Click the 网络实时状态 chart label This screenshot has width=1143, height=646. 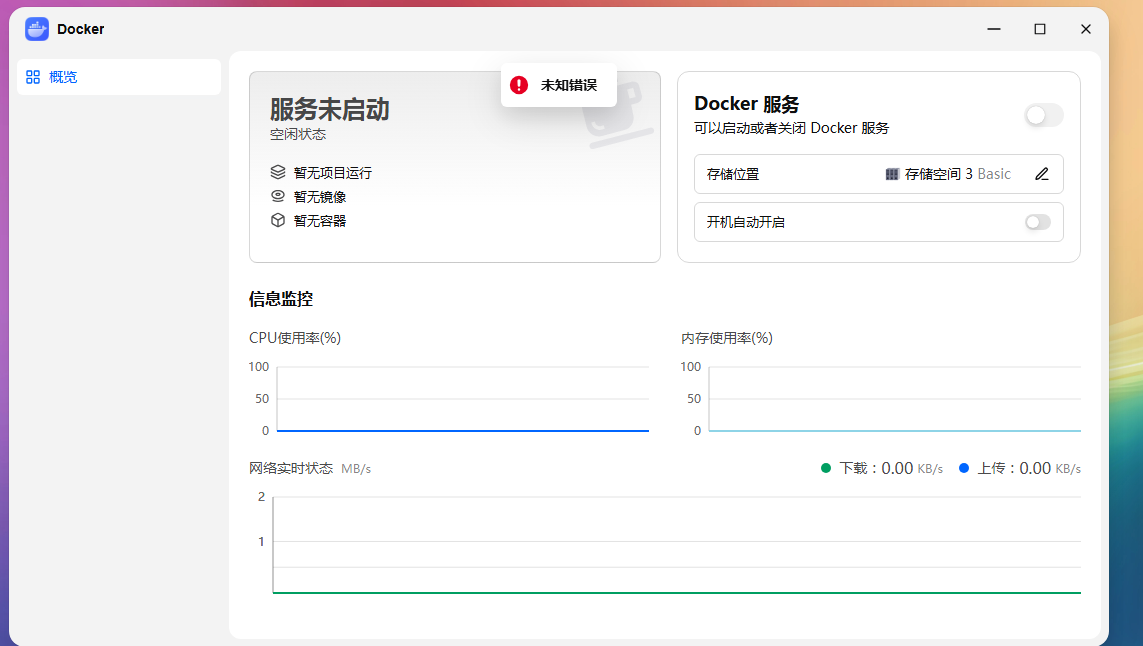pyautogui.click(x=291, y=468)
